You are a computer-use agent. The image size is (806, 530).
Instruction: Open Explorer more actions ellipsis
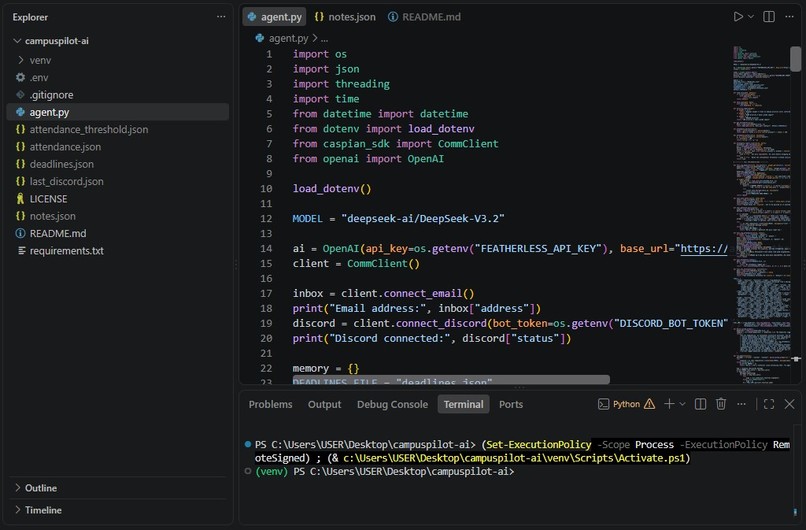tap(221, 17)
